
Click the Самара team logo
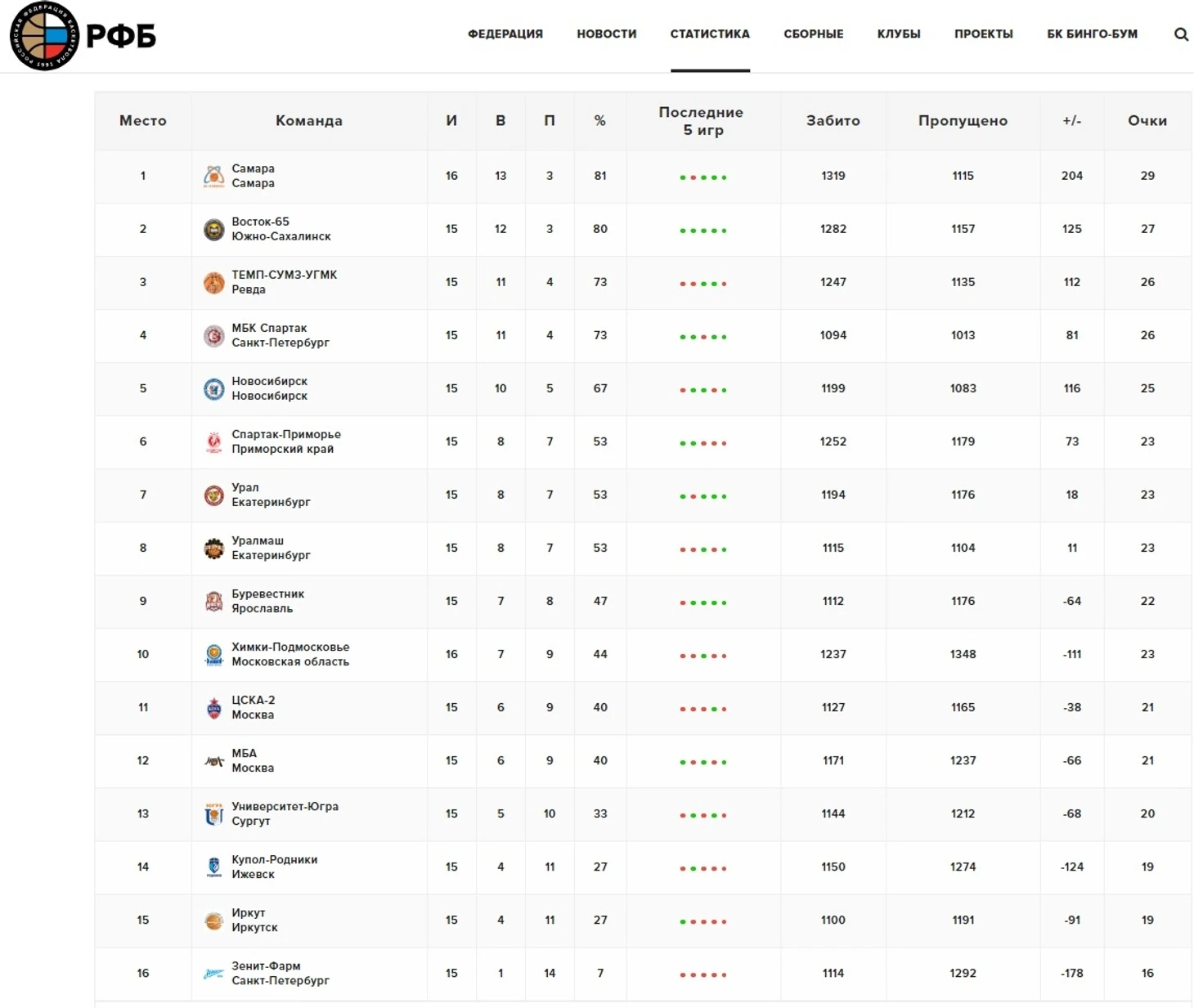pyautogui.click(x=213, y=176)
